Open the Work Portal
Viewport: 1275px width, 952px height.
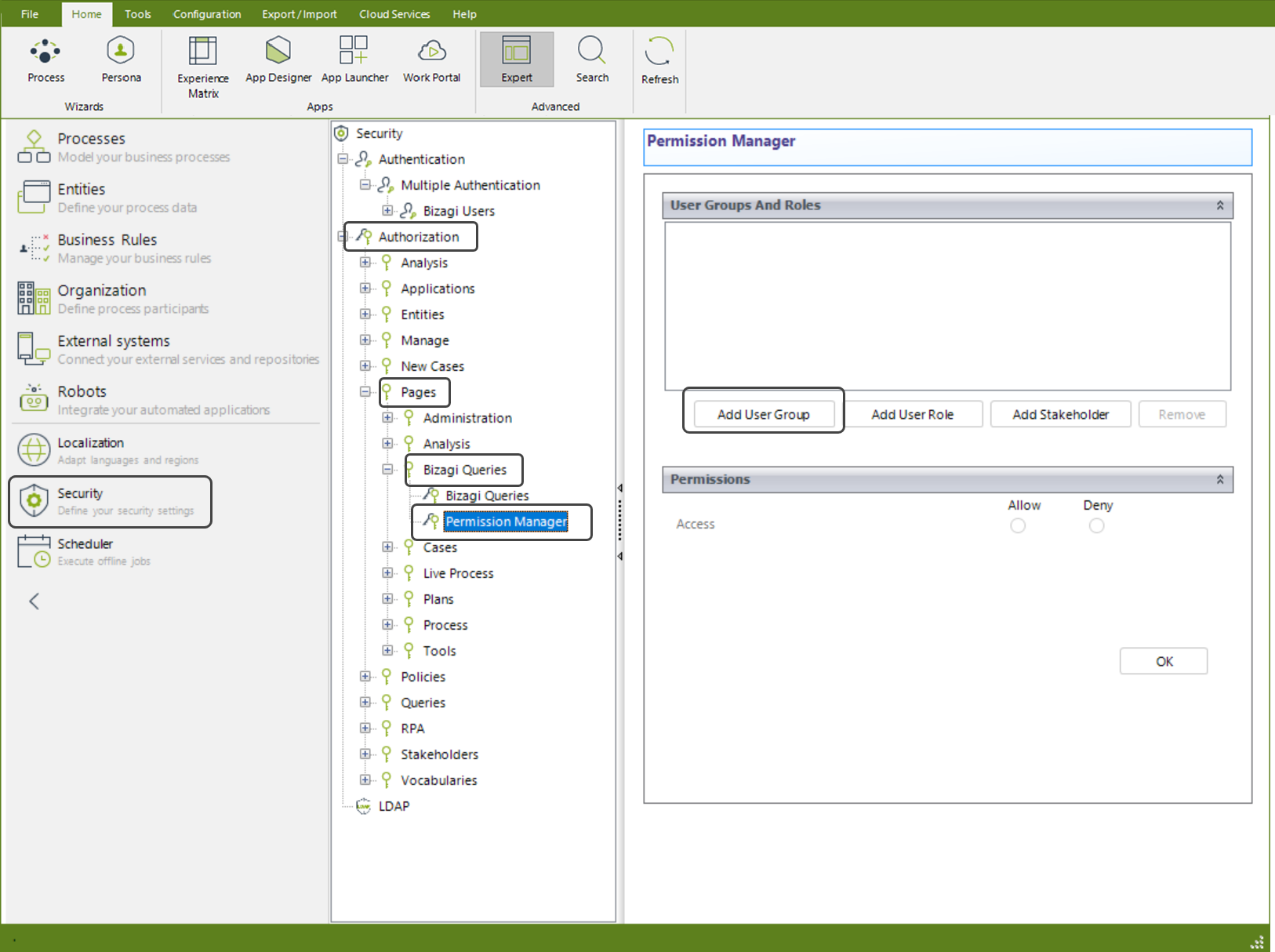[431, 52]
